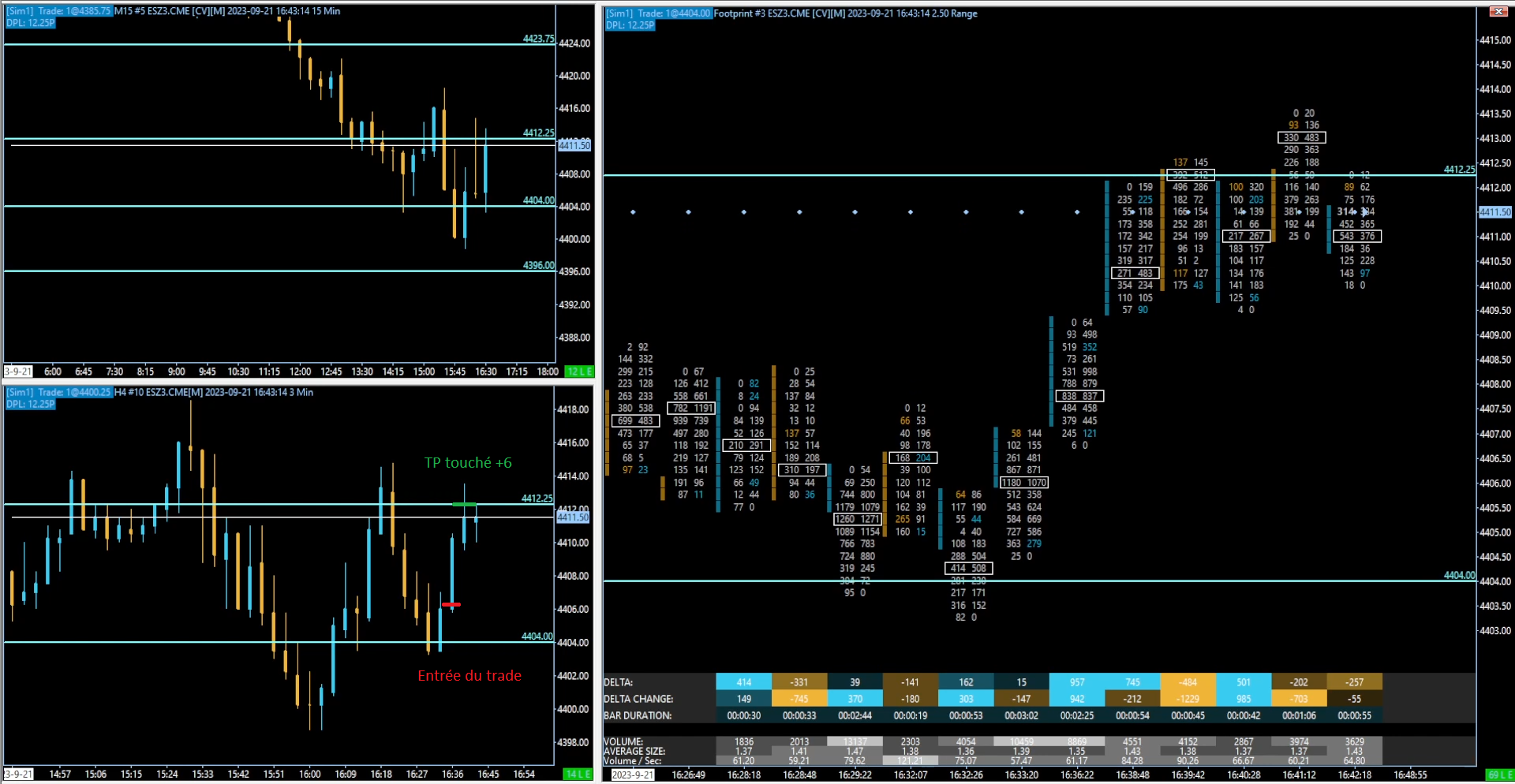Click the highlighted 4411.50 price on the M15 scale

(574, 145)
